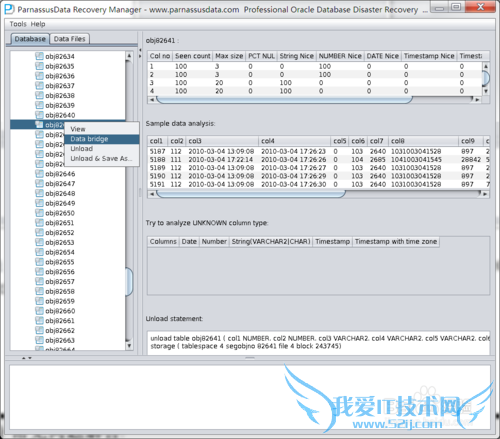
Task: Click the tree scrollbar up arrow
Action: click(129, 56)
